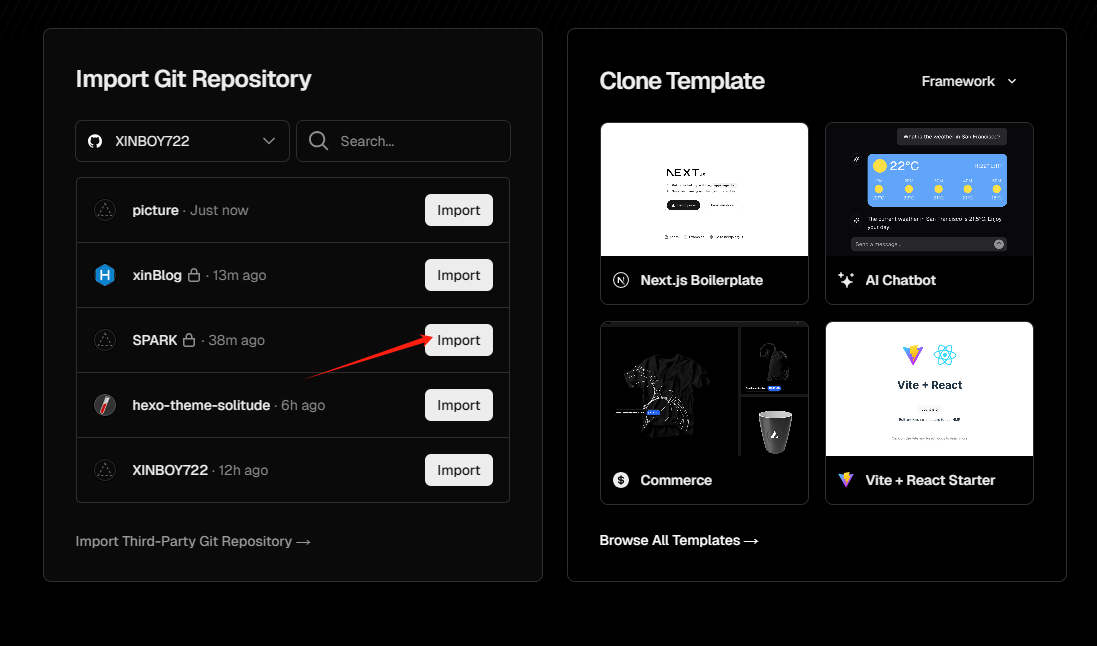Click the lock icon beside SPARK
This screenshot has height=646, width=1097.
(189, 340)
